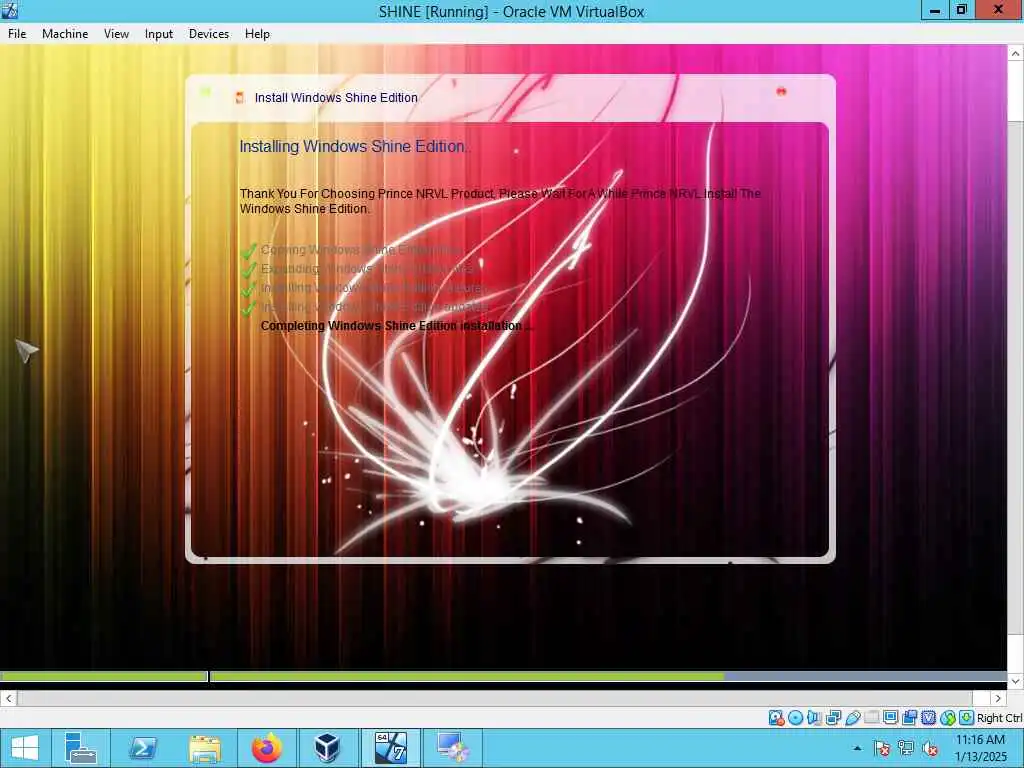The width and height of the screenshot is (1024, 768).
Task: Click the audio status icon in VirtualBox
Action: (814, 718)
